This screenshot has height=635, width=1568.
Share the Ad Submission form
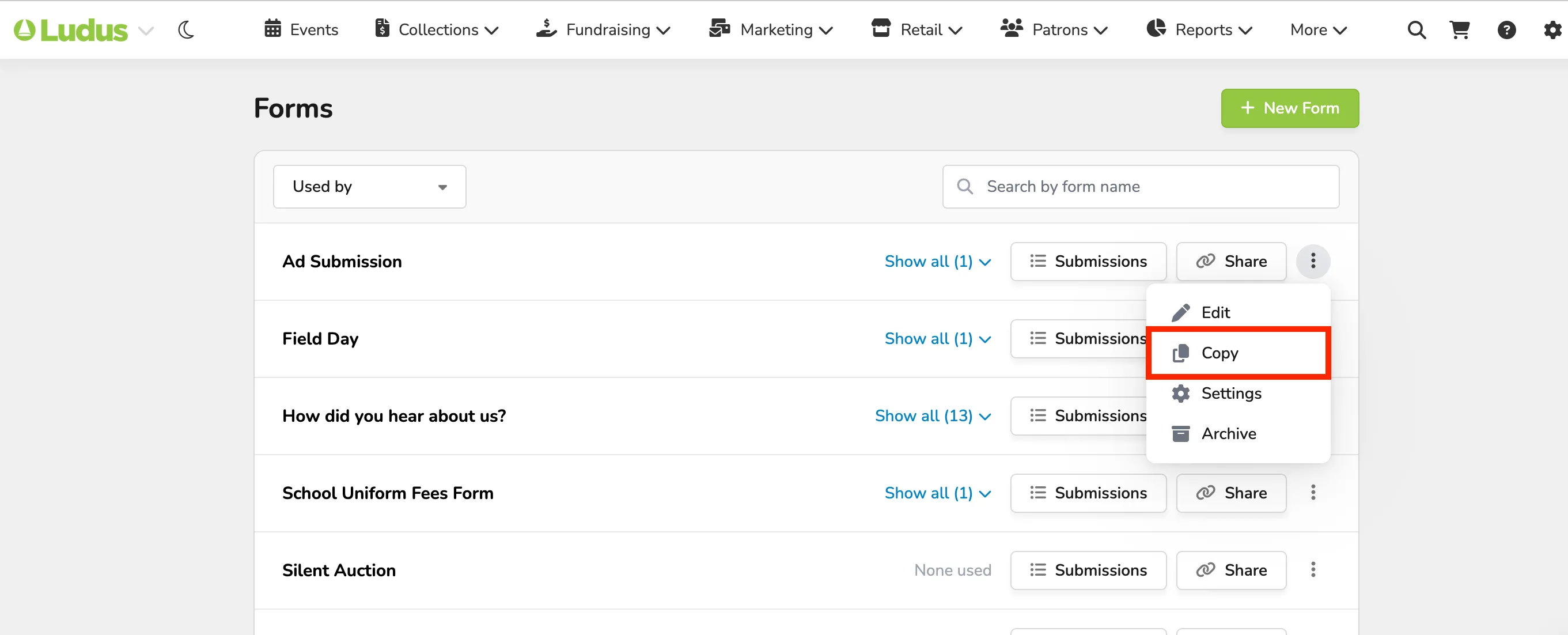pyautogui.click(x=1232, y=261)
